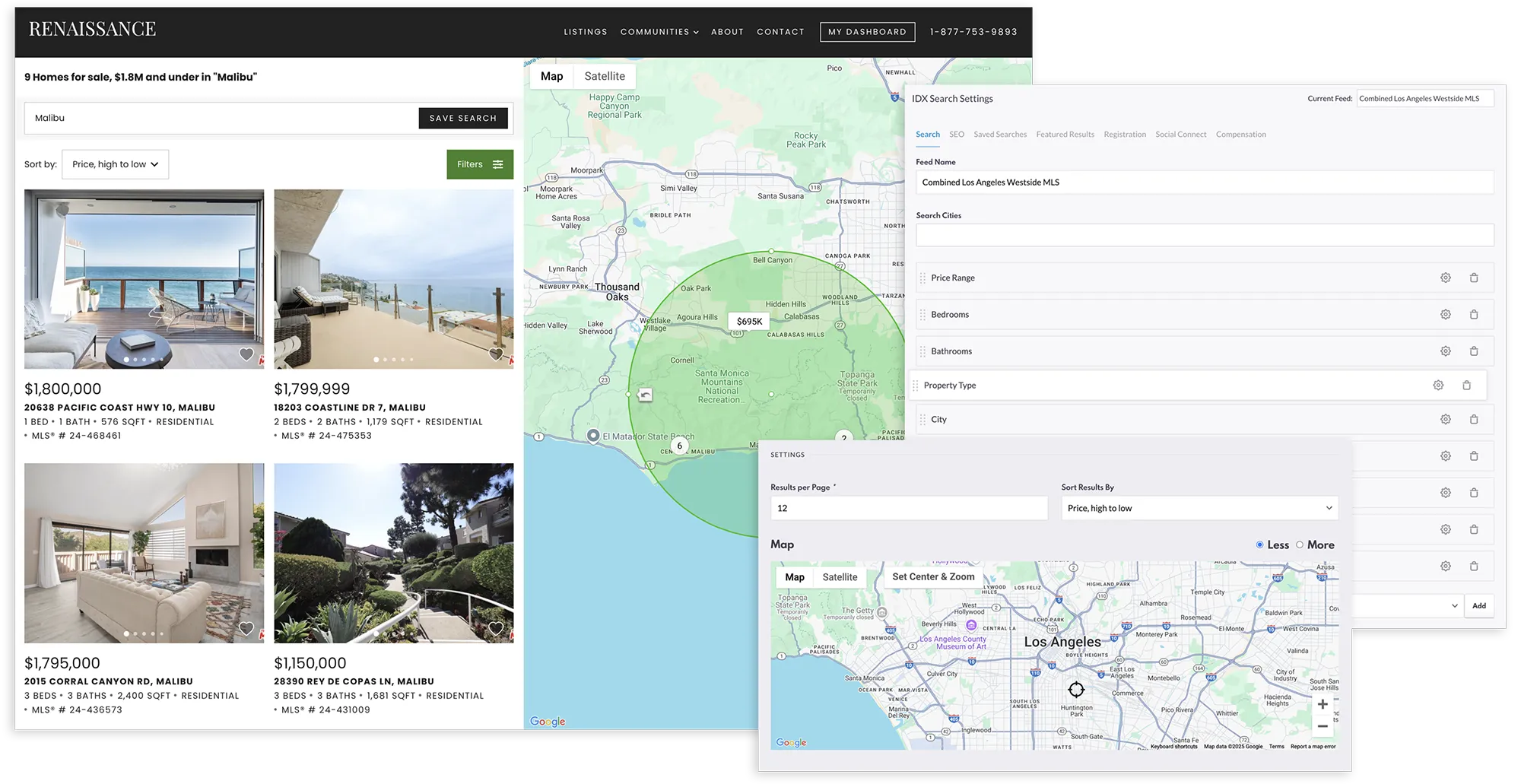
Task: Zoom in on the Los Angeles settings map
Action: point(1323,704)
